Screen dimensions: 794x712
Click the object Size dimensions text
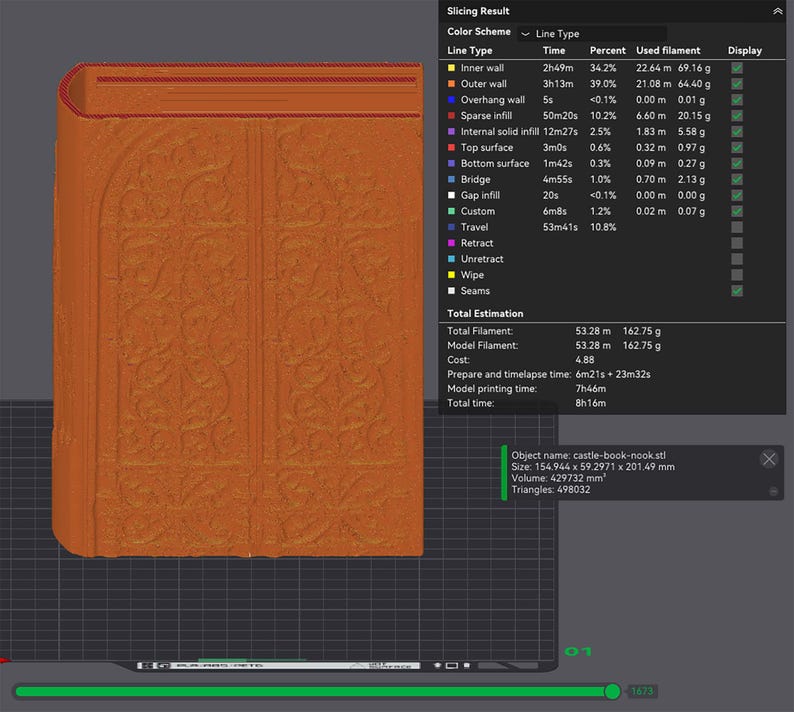(x=593, y=467)
